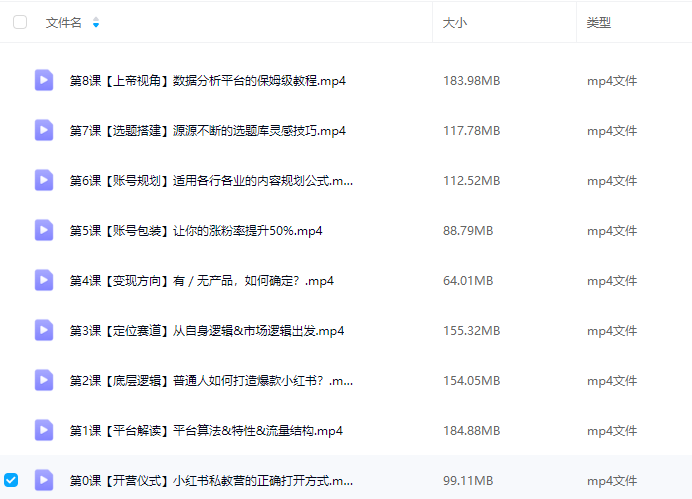Viewport: 692px width, 499px height.
Task: Click the size value 154.05MB
Action: point(471,381)
